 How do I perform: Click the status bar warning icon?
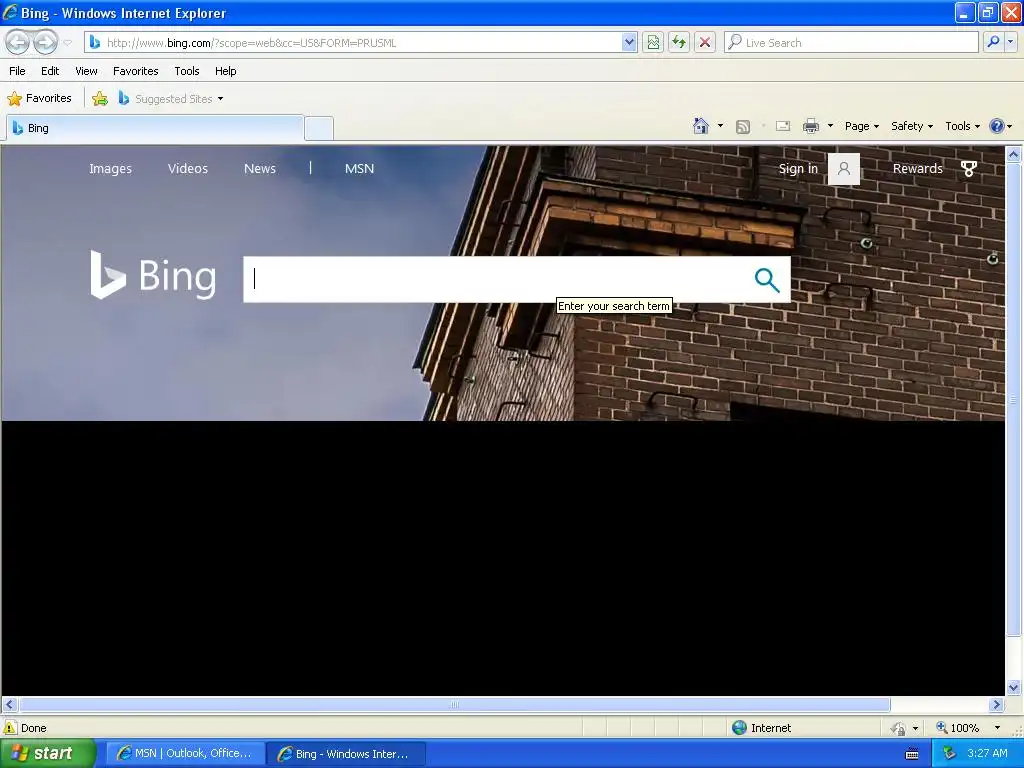coord(10,728)
